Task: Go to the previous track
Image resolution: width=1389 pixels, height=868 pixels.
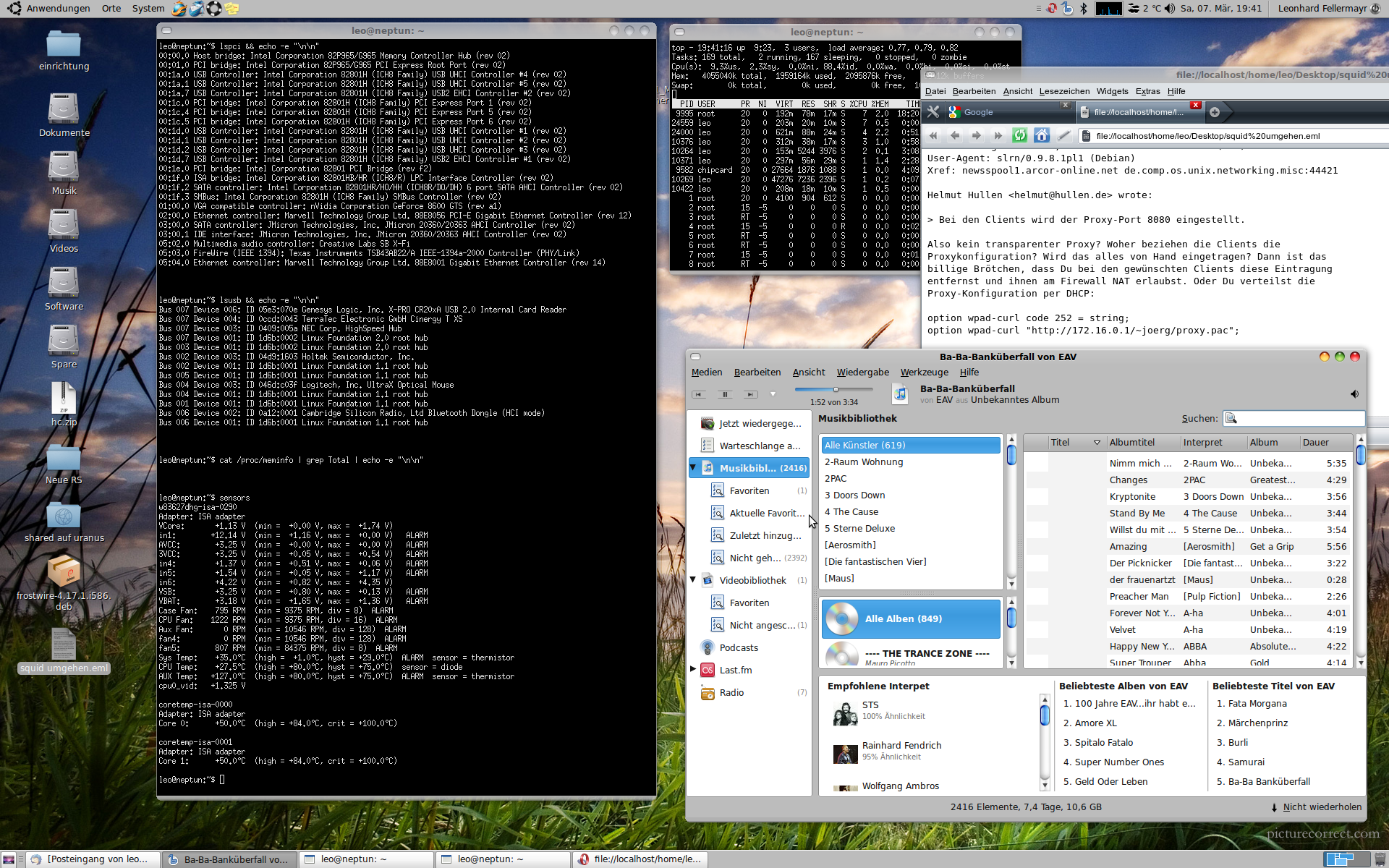Action: [698, 394]
